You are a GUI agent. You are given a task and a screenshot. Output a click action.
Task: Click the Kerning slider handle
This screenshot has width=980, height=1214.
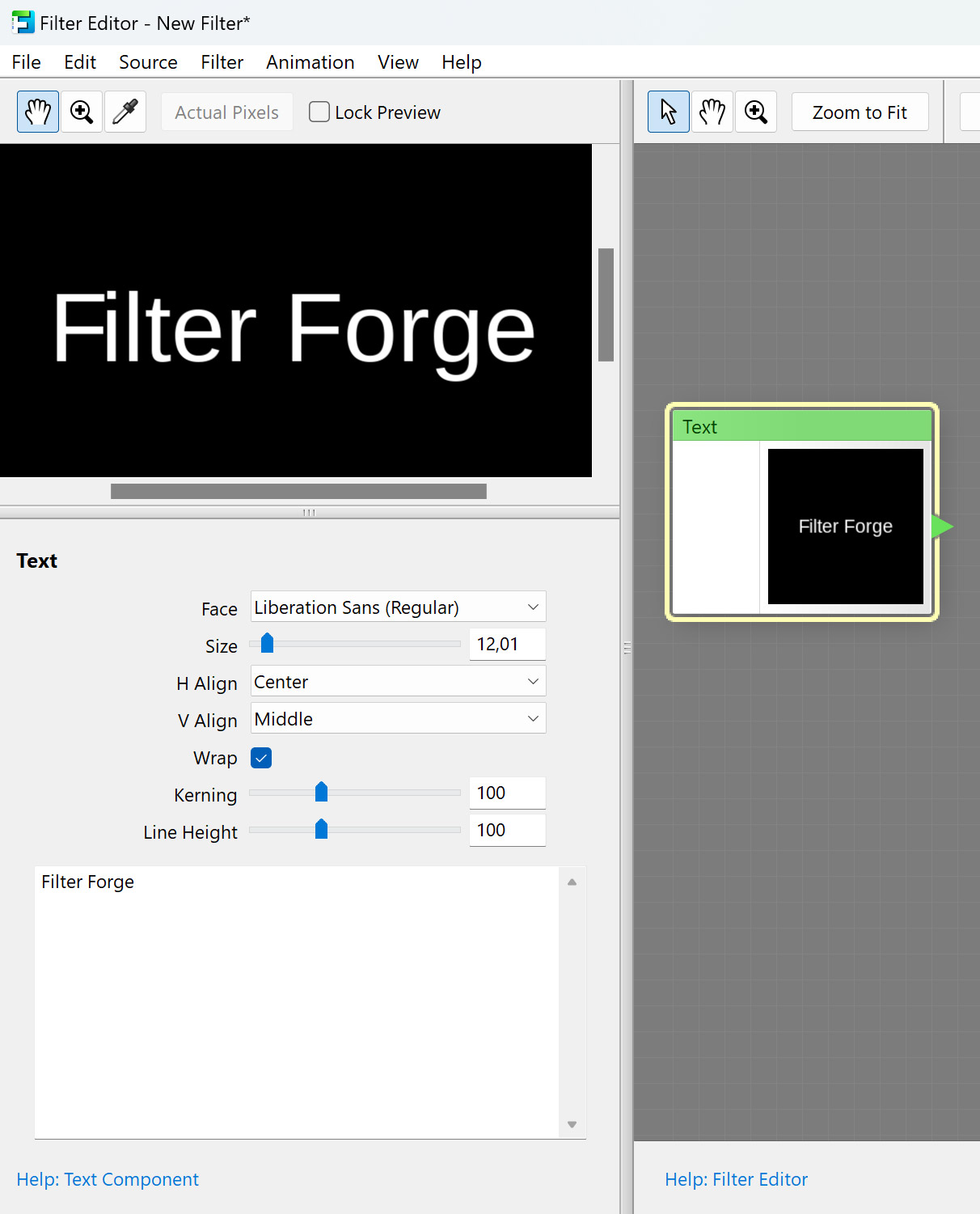(x=321, y=792)
